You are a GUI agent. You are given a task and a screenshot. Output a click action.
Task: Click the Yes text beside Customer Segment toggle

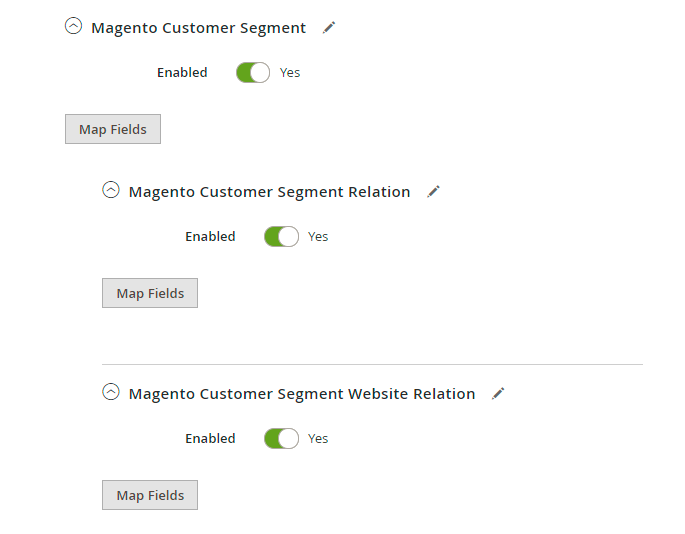(290, 73)
